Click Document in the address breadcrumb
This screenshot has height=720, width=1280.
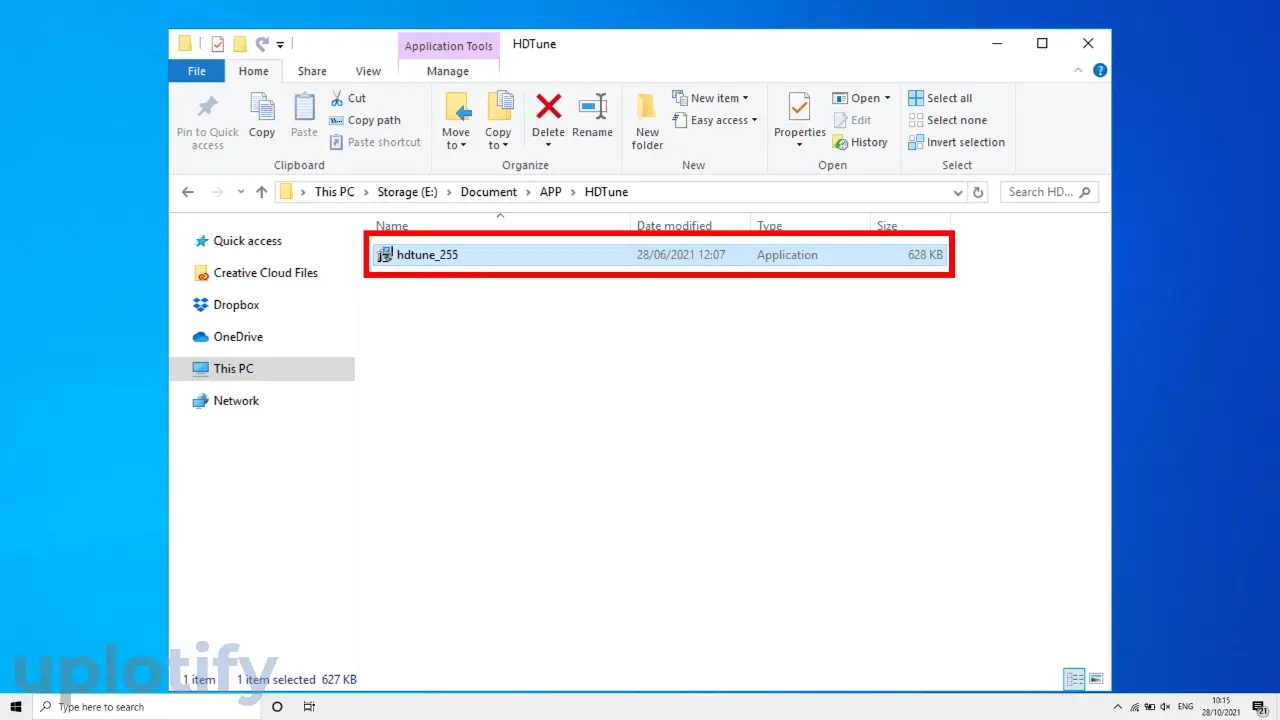489,192
